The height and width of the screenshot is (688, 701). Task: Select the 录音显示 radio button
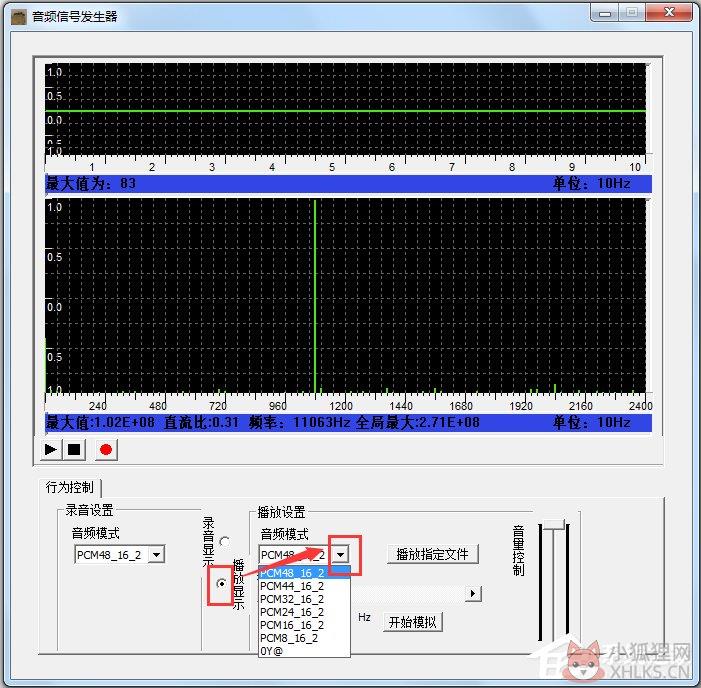click(x=225, y=542)
